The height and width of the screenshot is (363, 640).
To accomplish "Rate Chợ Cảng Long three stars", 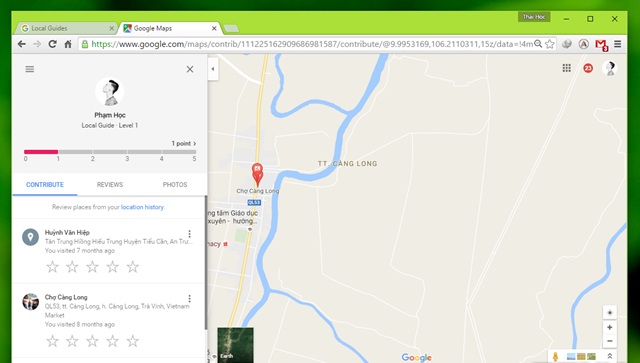I will (x=92, y=341).
